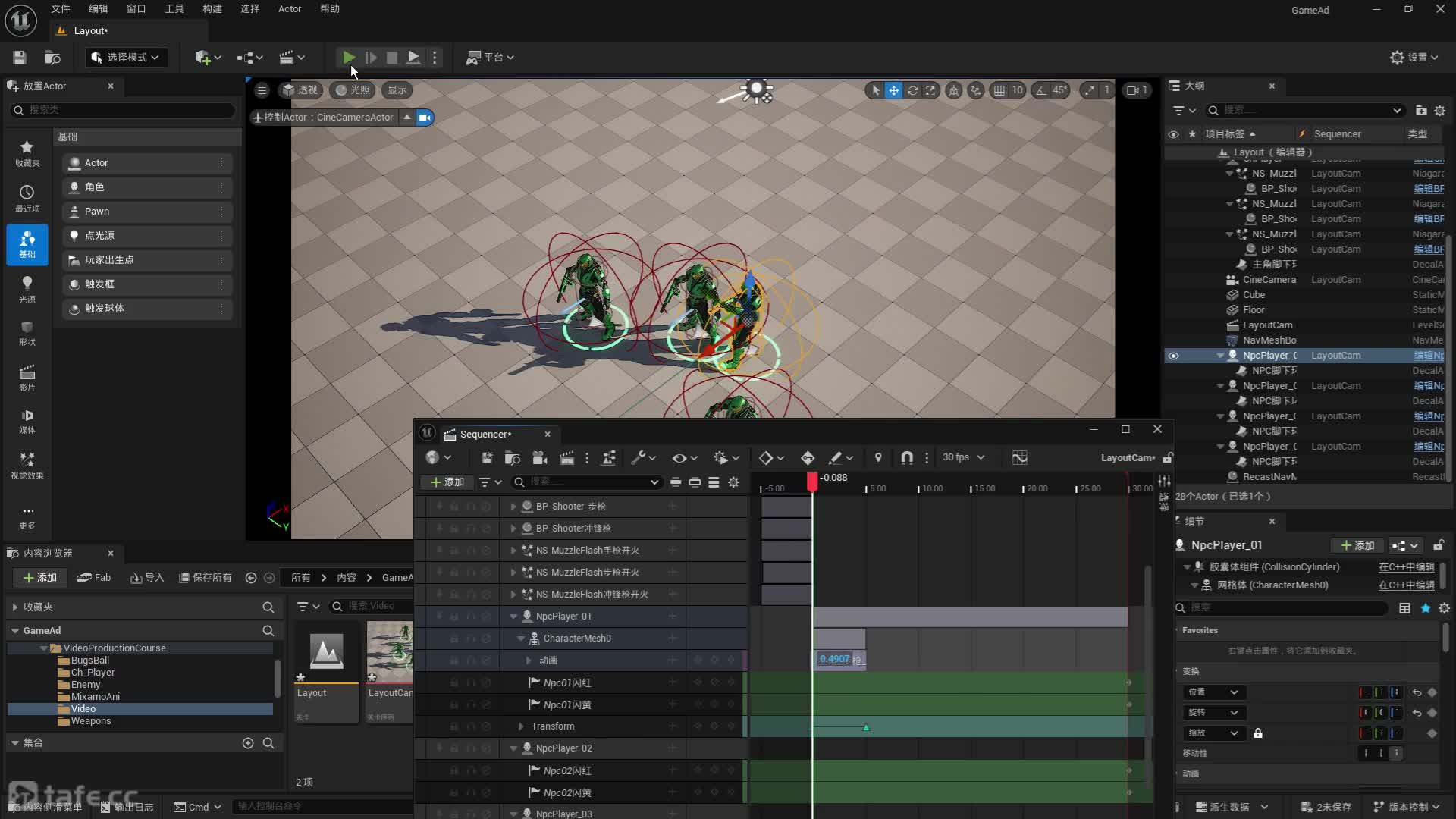Collapse the NpcPlayer_01 track in Sequencer

pos(513,617)
